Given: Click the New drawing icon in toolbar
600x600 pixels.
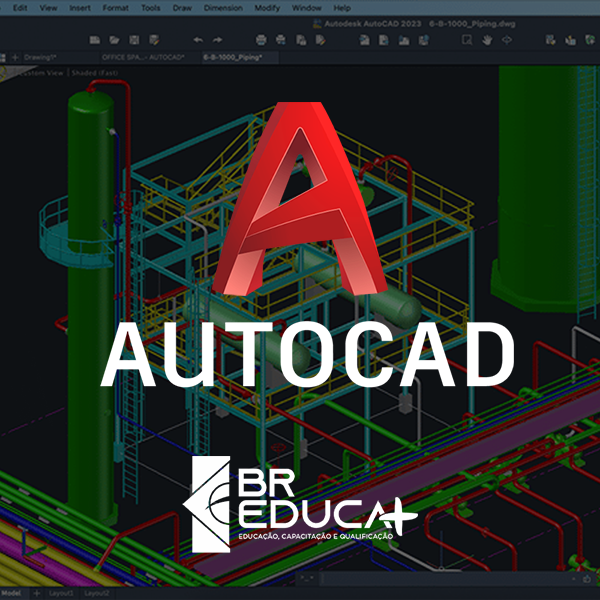Looking at the screenshot, I should [95, 40].
